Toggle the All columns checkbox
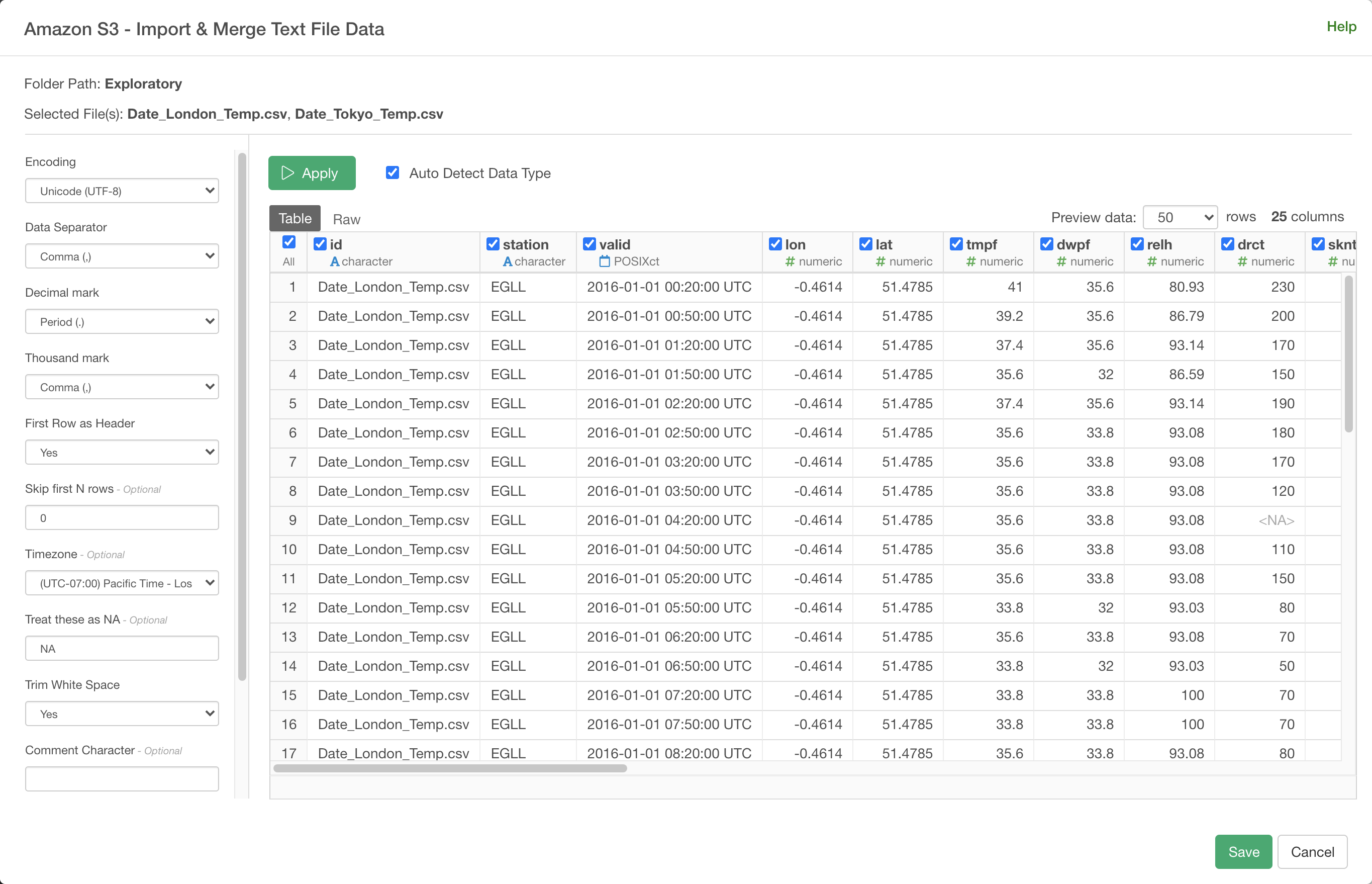Image resolution: width=1372 pixels, height=884 pixels. (x=289, y=242)
